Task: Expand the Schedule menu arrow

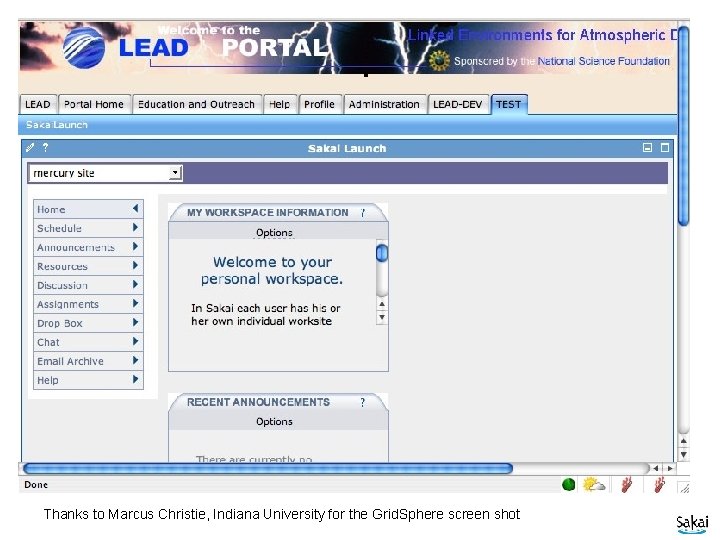Action: tap(135, 227)
